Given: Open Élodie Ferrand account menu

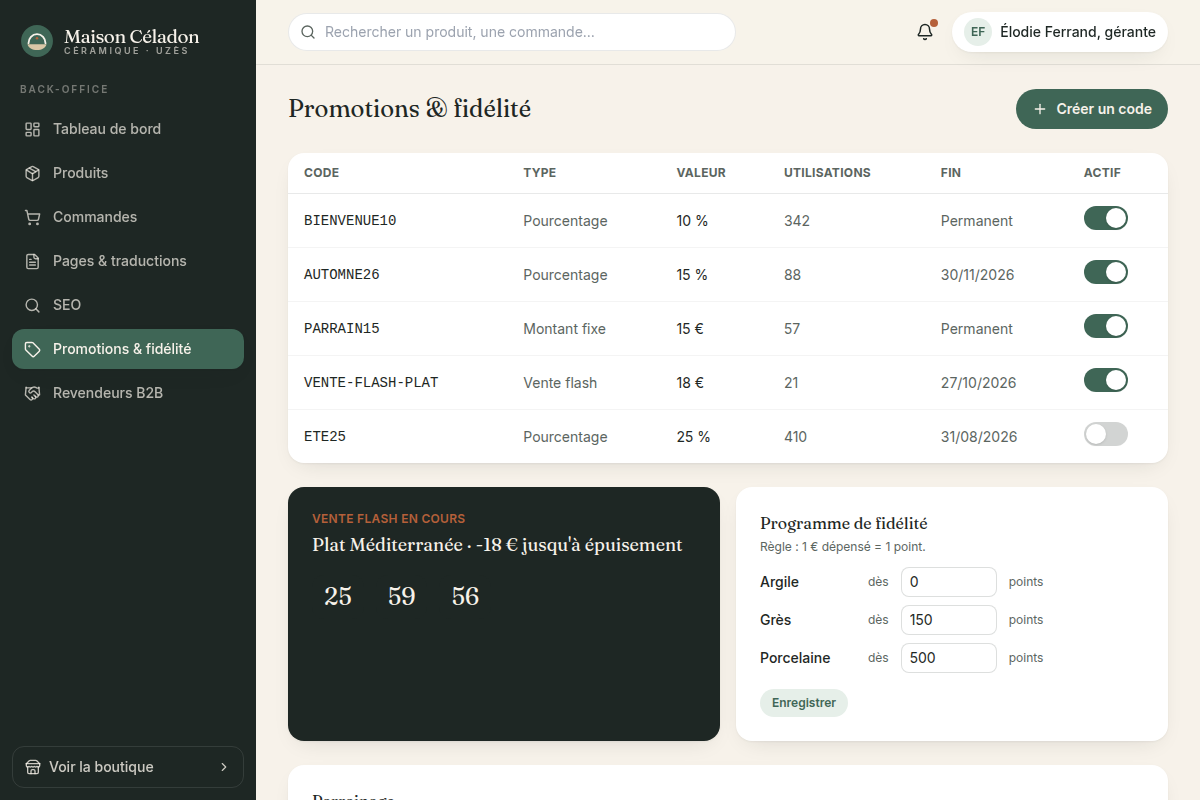Looking at the screenshot, I should pos(1060,32).
